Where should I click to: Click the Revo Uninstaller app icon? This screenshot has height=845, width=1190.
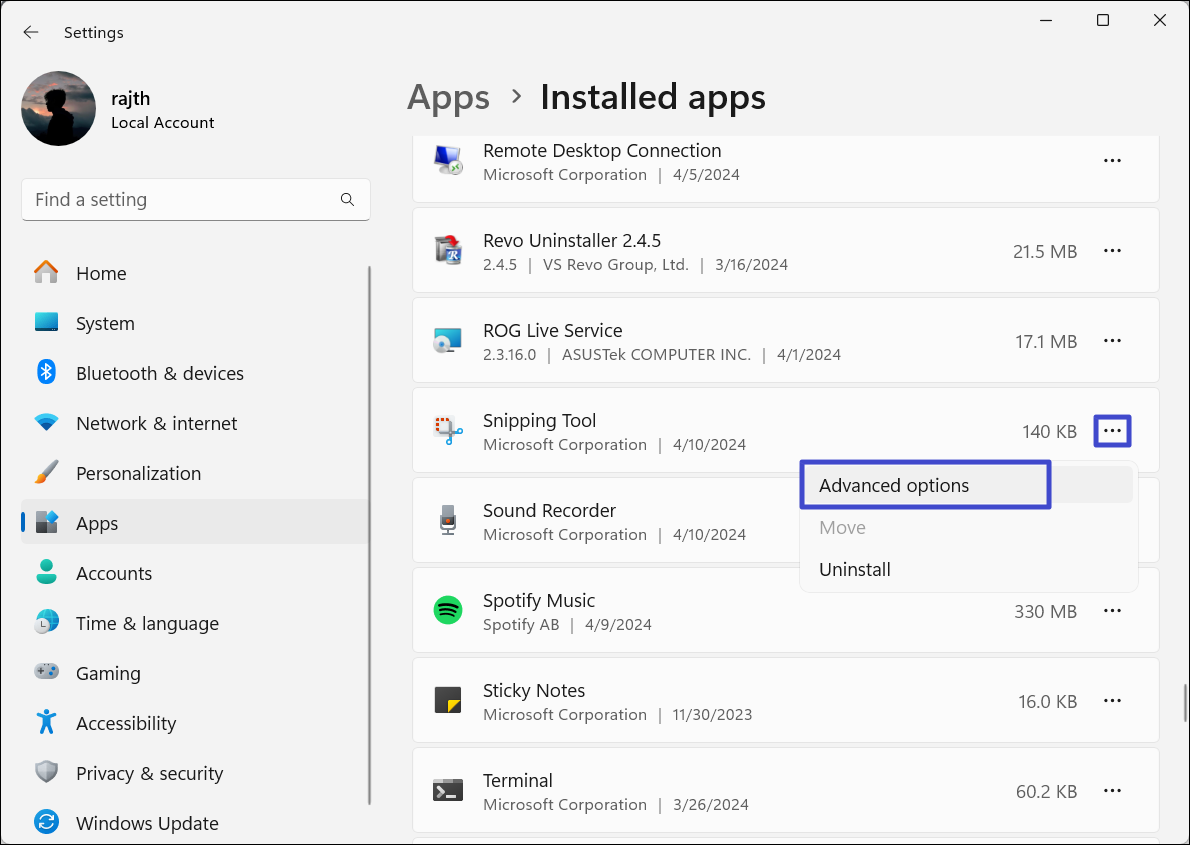tap(448, 250)
